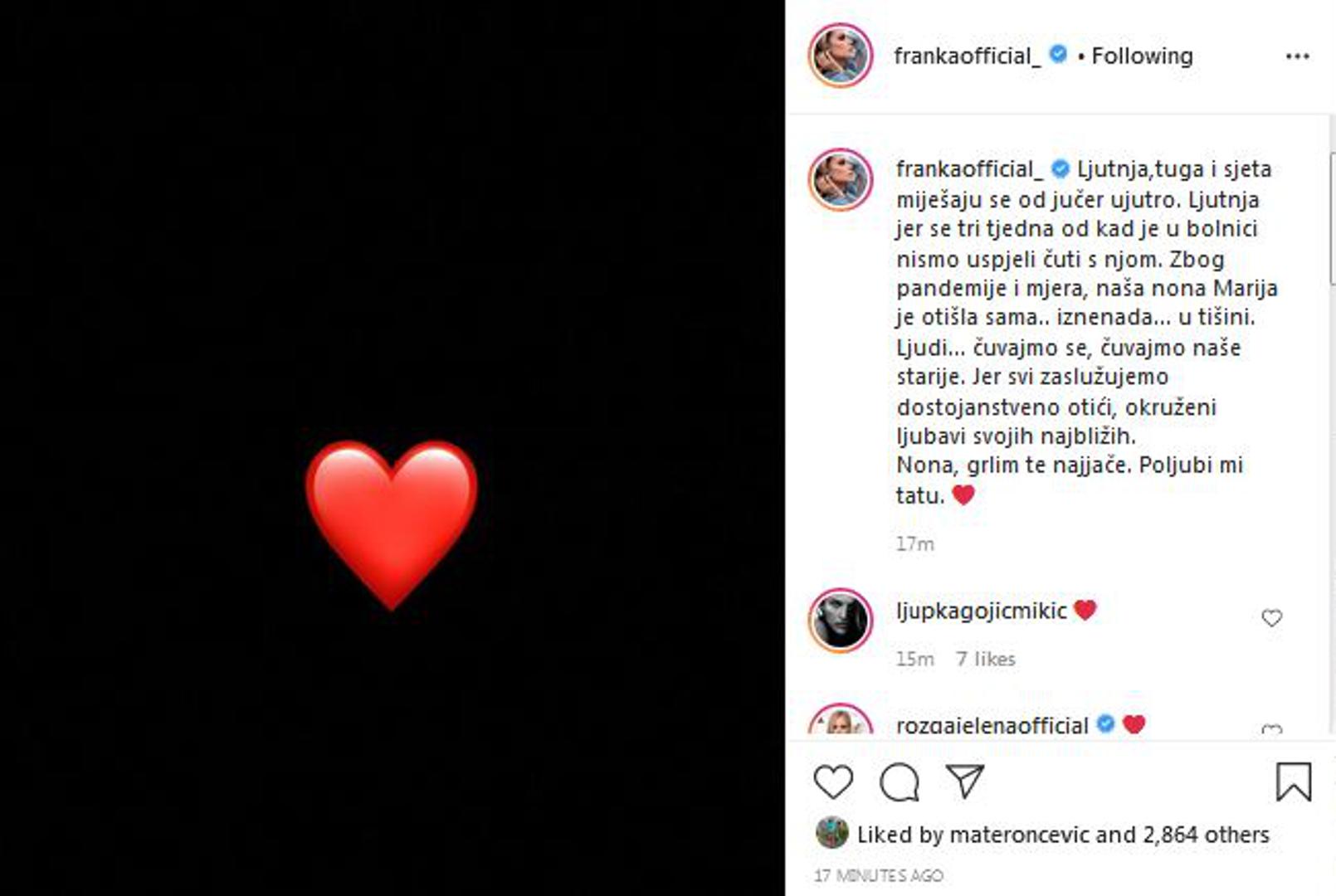Like the post with the heart icon
This screenshot has width=1336, height=896.
(x=833, y=782)
